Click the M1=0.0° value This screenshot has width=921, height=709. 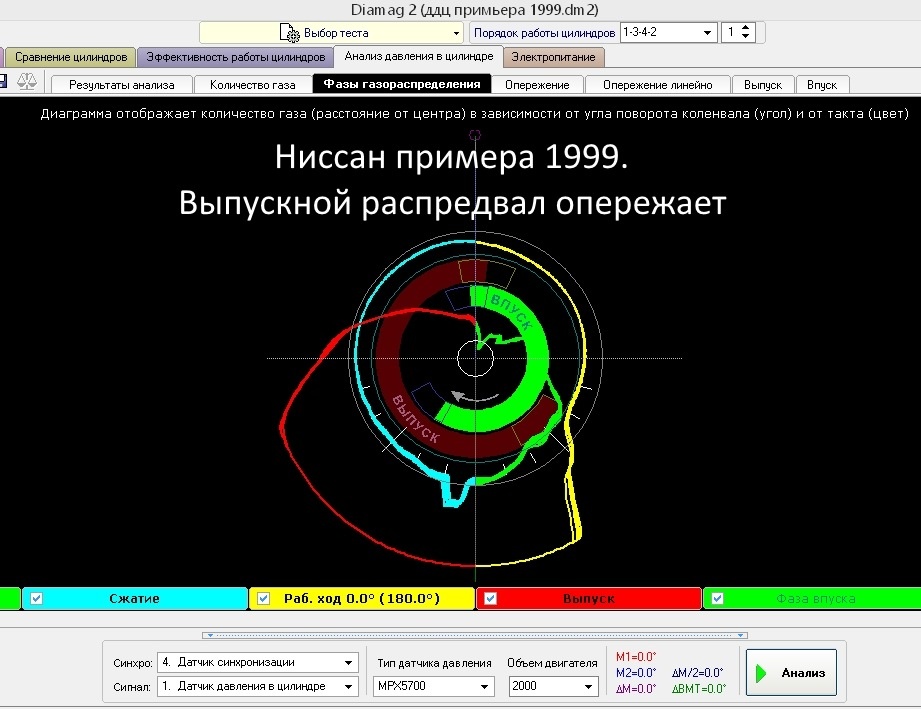[636, 657]
